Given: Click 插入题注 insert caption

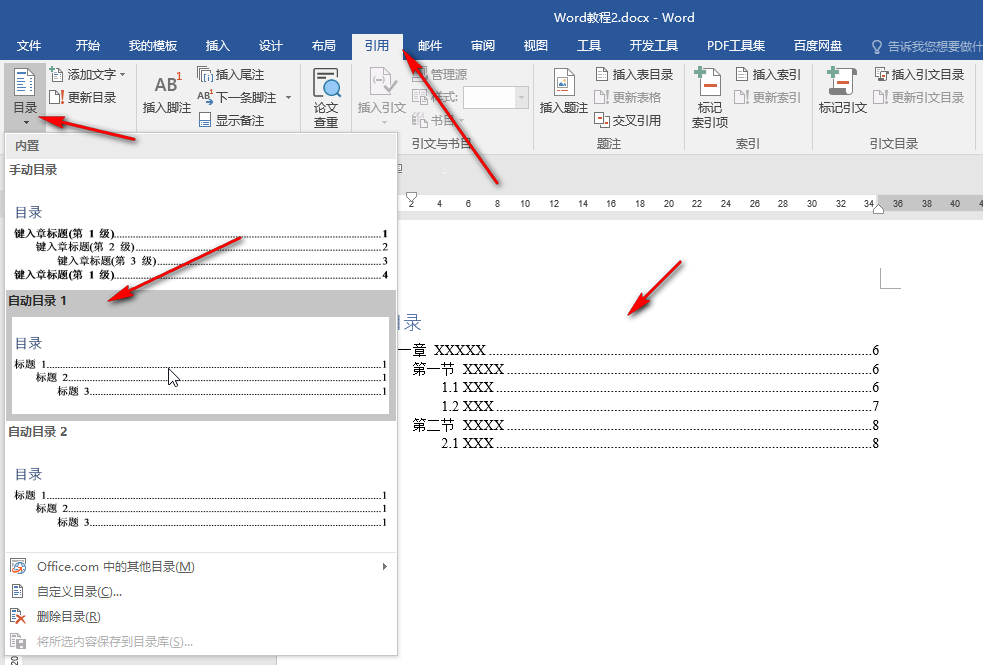Looking at the screenshot, I should [x=564, y=92].
